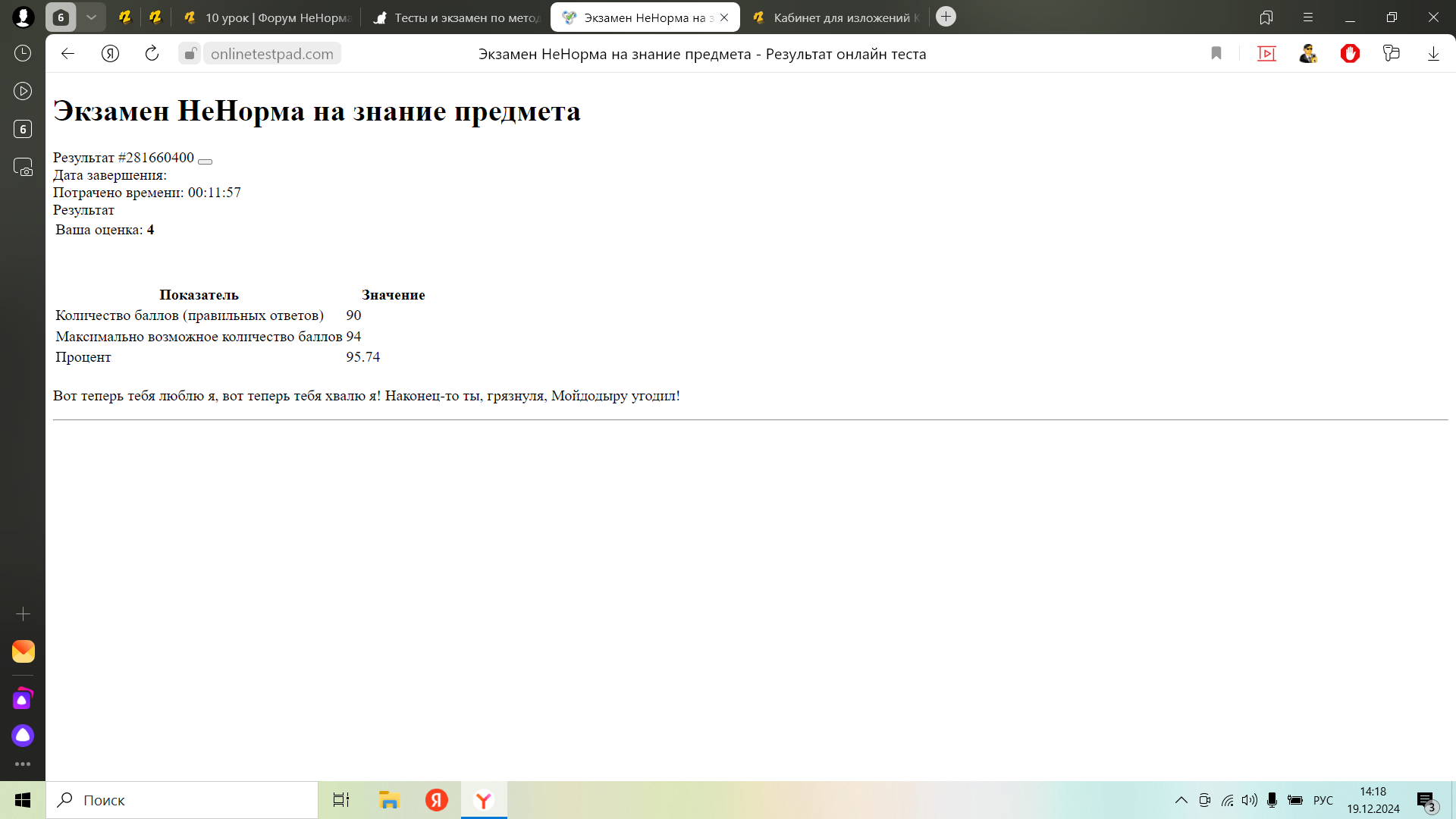Click small button next to result number
1456x819 pixels.
(x=205, y=162)
